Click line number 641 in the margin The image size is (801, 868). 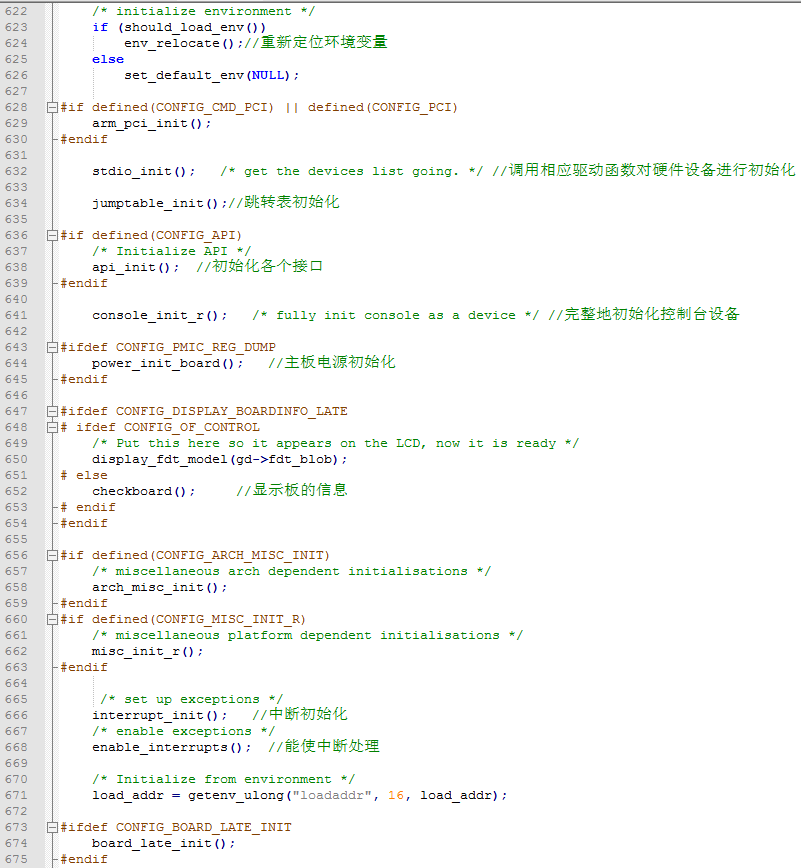click(x=16, y=315)
